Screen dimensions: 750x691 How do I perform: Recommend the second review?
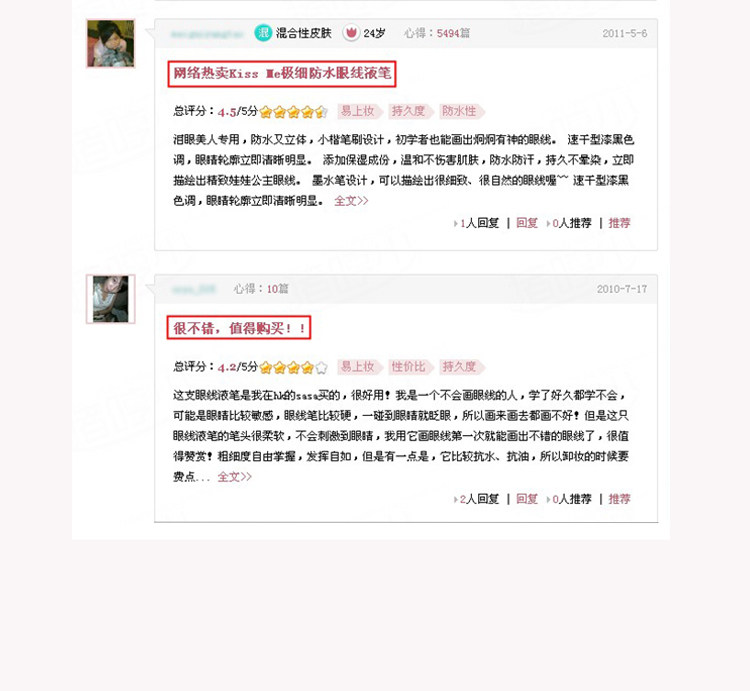[x=619, y=499]
